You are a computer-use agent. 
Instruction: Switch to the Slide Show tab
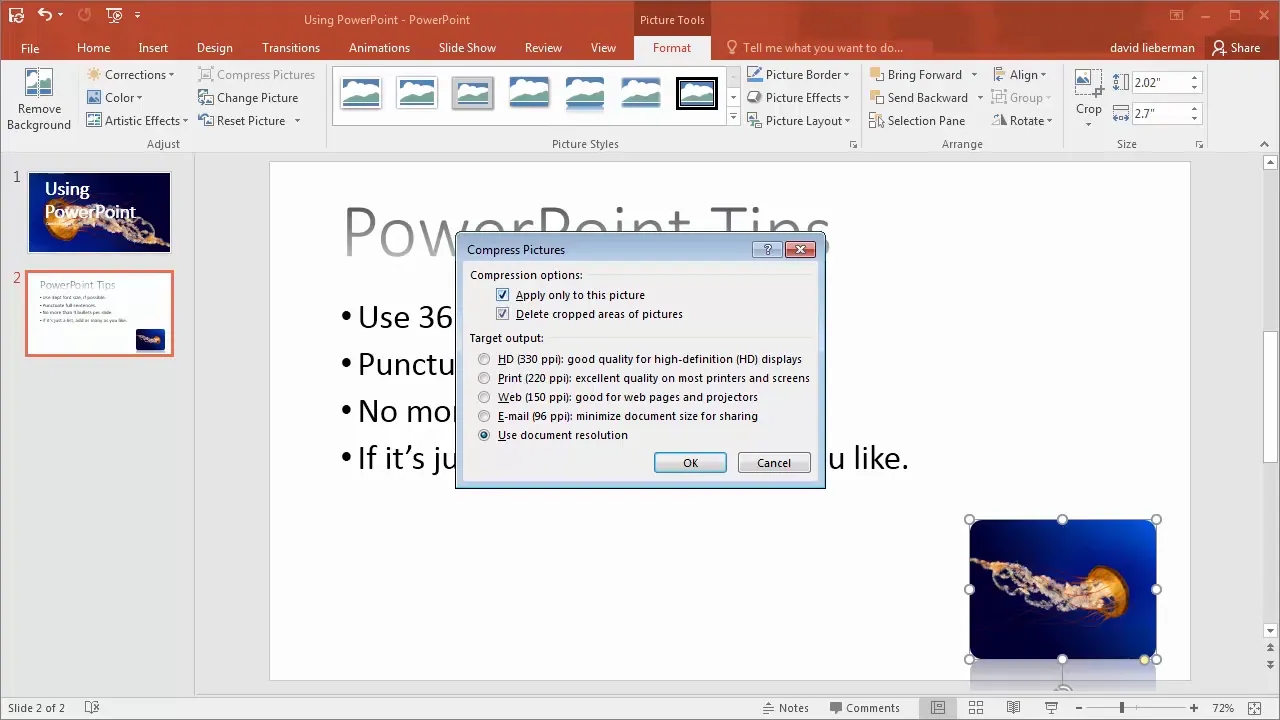click(467, 48)
